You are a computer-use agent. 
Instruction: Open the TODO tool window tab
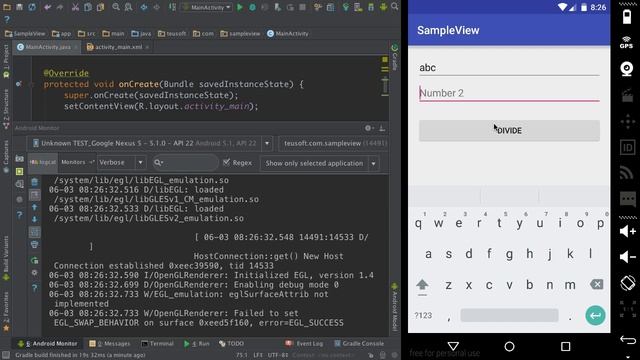tap(231, 344)
